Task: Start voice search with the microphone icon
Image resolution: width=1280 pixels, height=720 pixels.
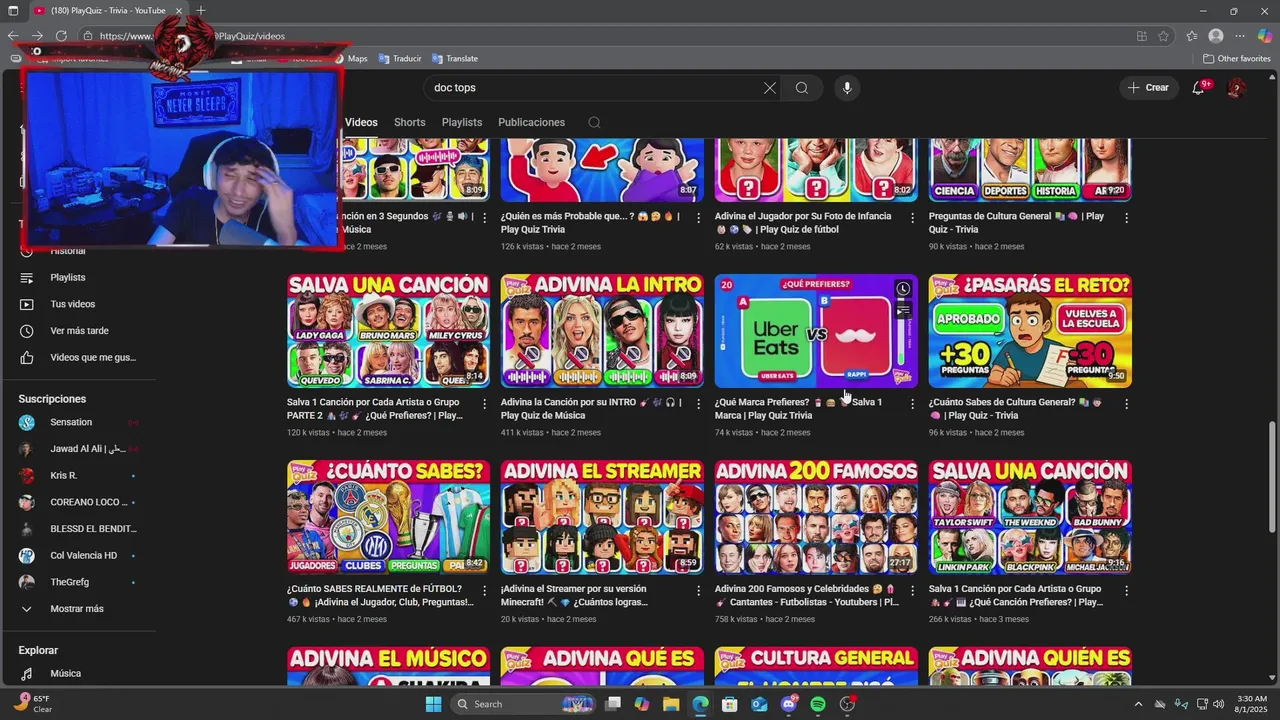Action: (x=847, y=88)
